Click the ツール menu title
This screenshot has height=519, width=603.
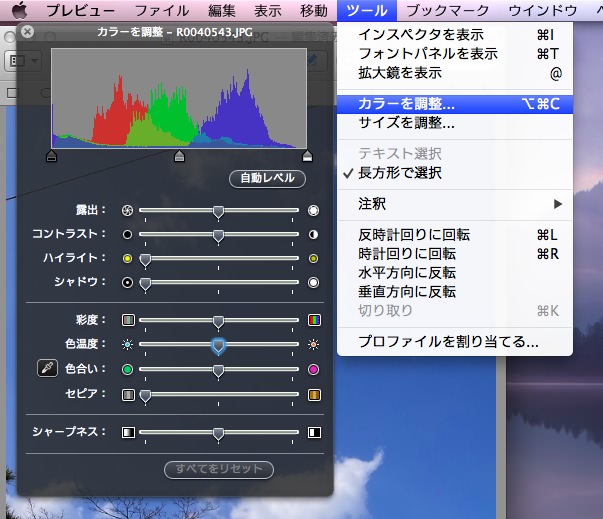click(366, 10)
